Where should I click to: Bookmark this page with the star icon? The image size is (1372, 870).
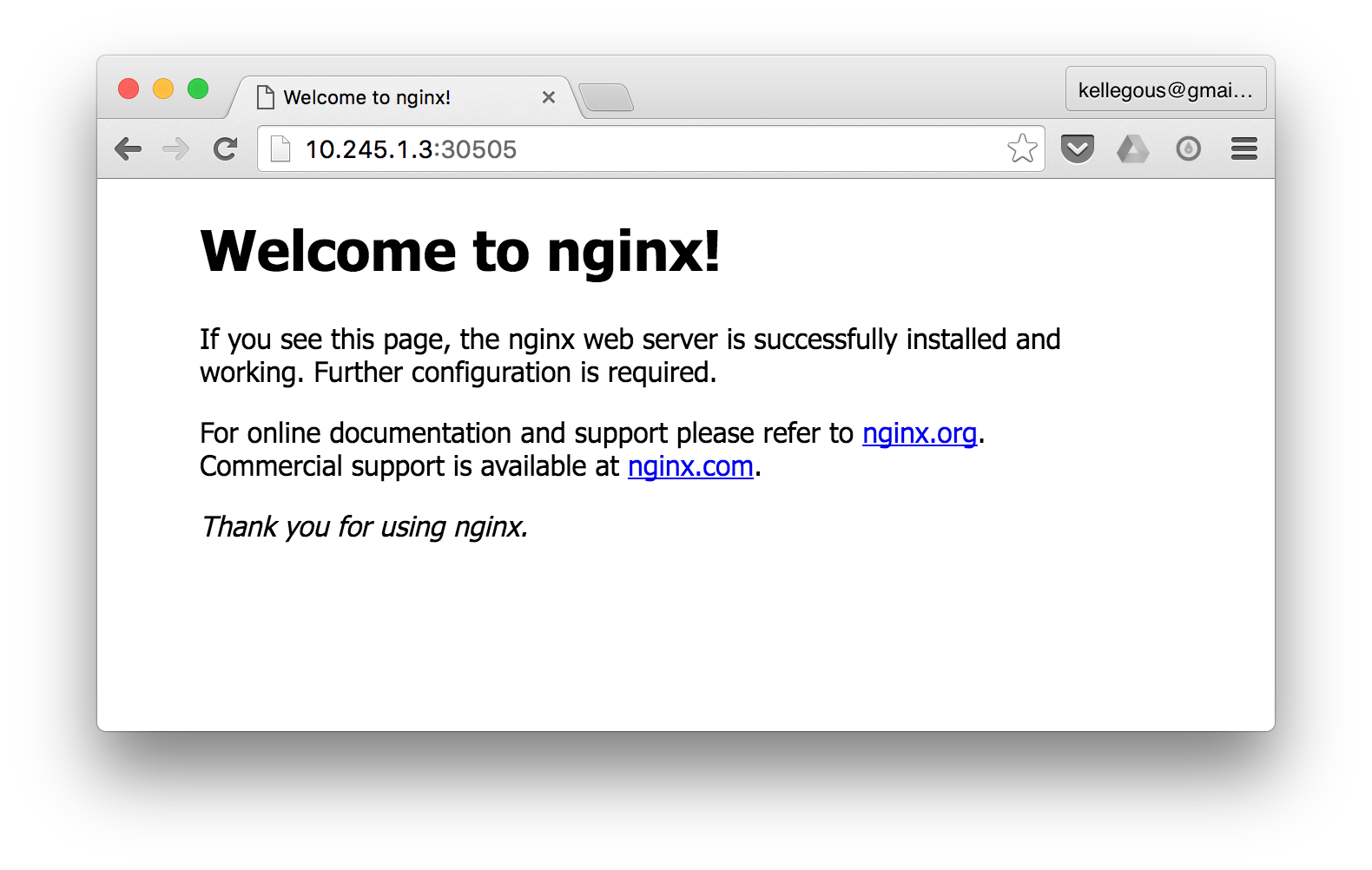(1022, 149)
